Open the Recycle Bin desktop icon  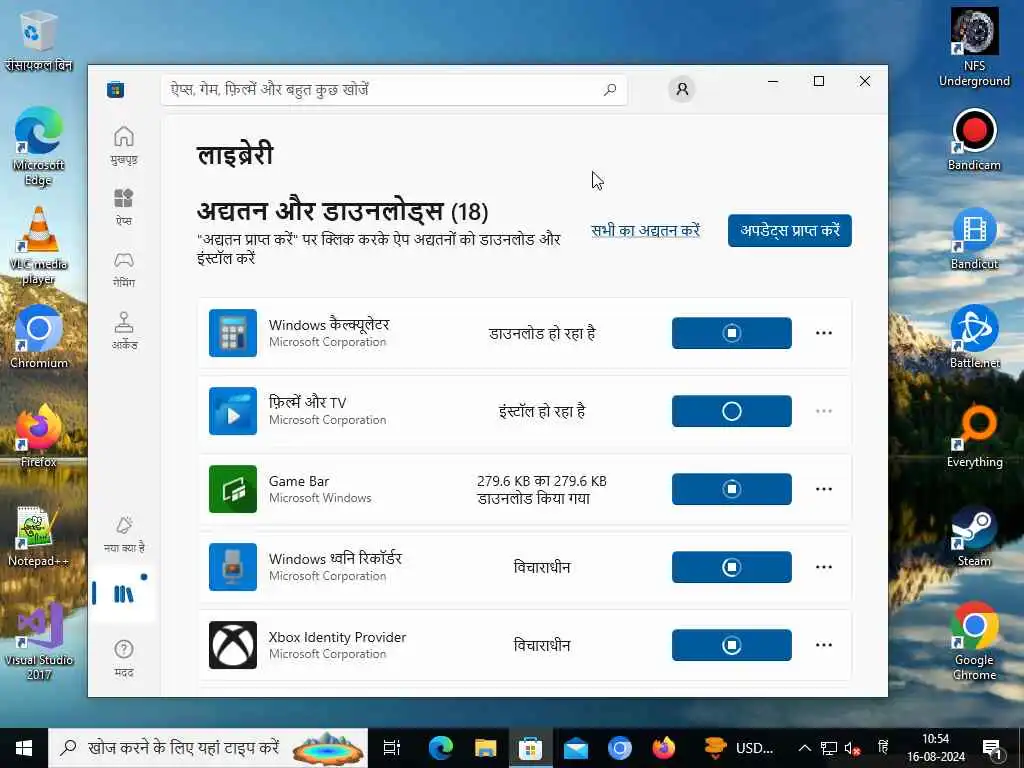38,39
